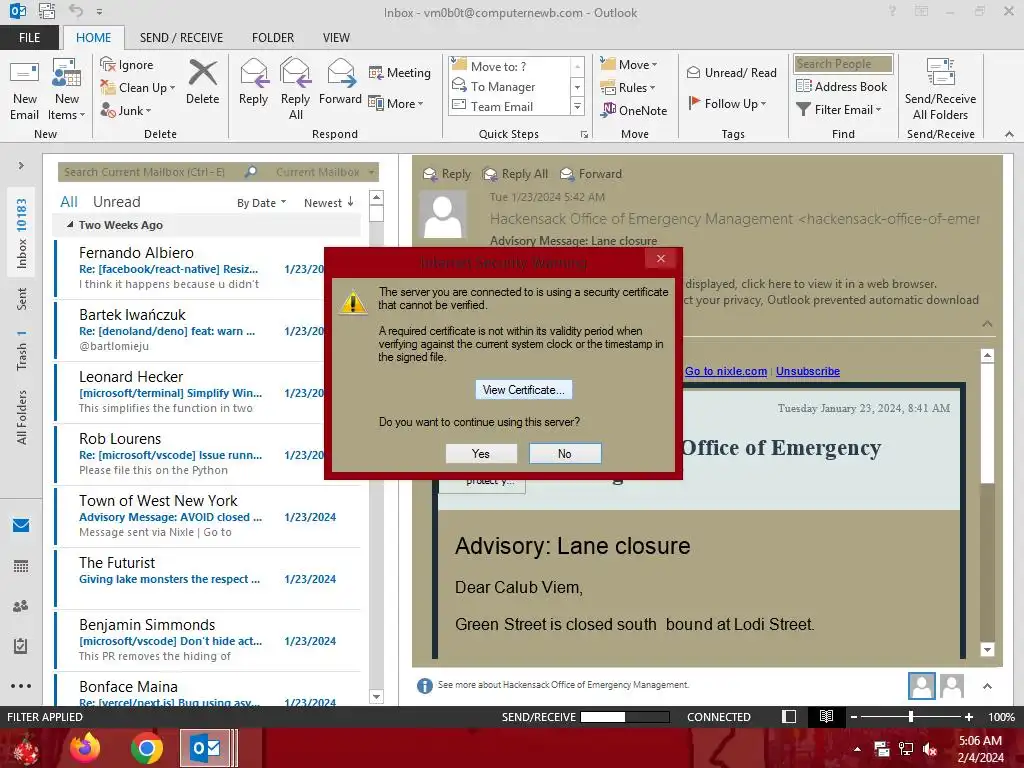Open New Items menu
1024x768 pixels.
click(x=67, y=89)
